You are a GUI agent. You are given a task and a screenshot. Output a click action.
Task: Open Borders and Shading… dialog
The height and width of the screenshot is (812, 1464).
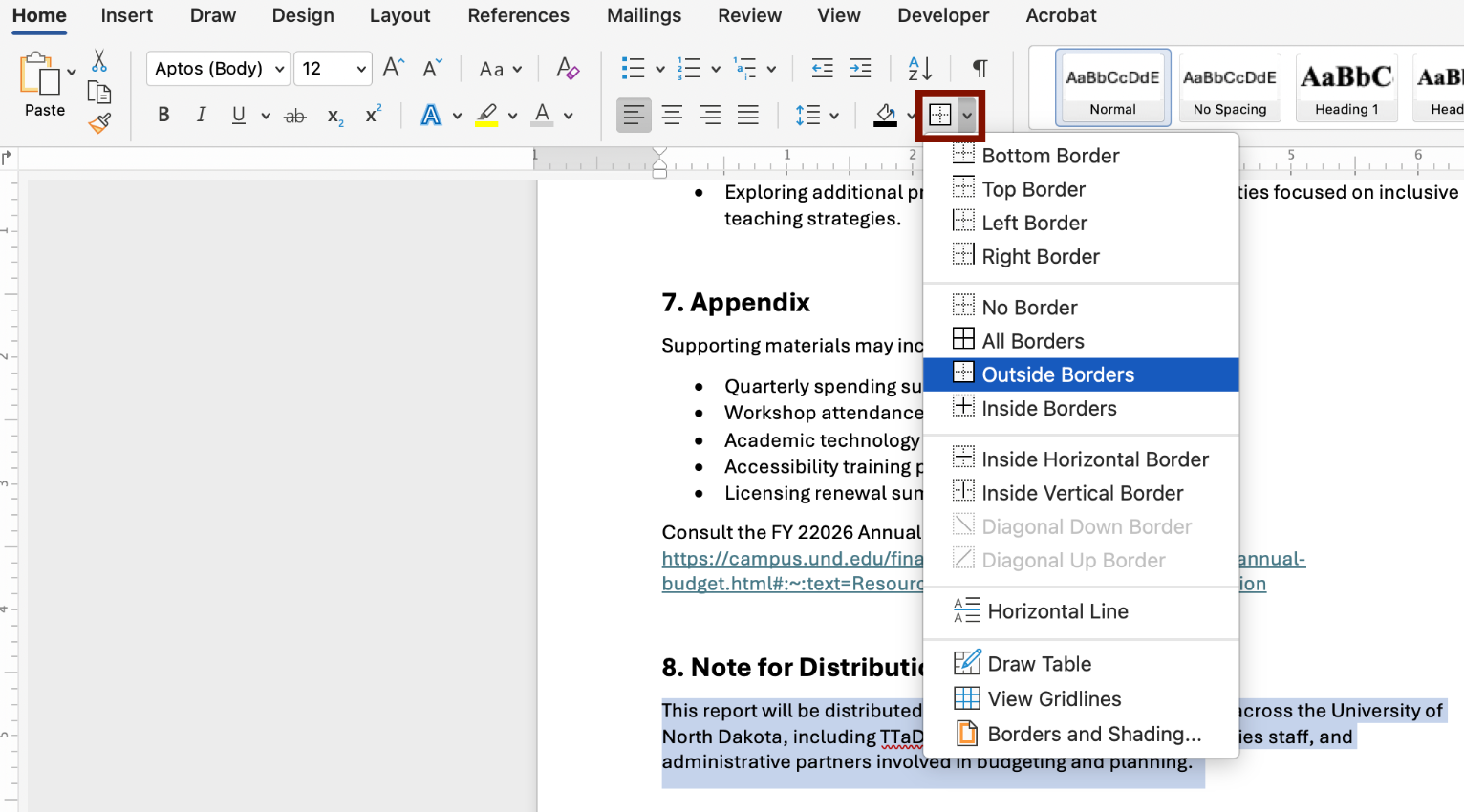pos(1094,734)
